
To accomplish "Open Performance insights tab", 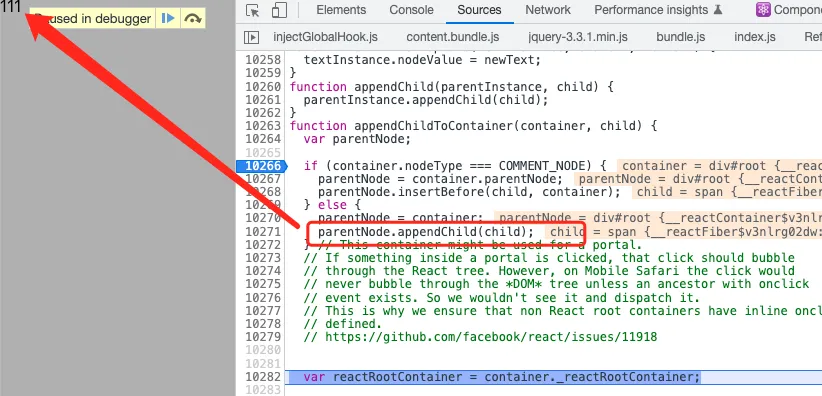I will point(658,10).
